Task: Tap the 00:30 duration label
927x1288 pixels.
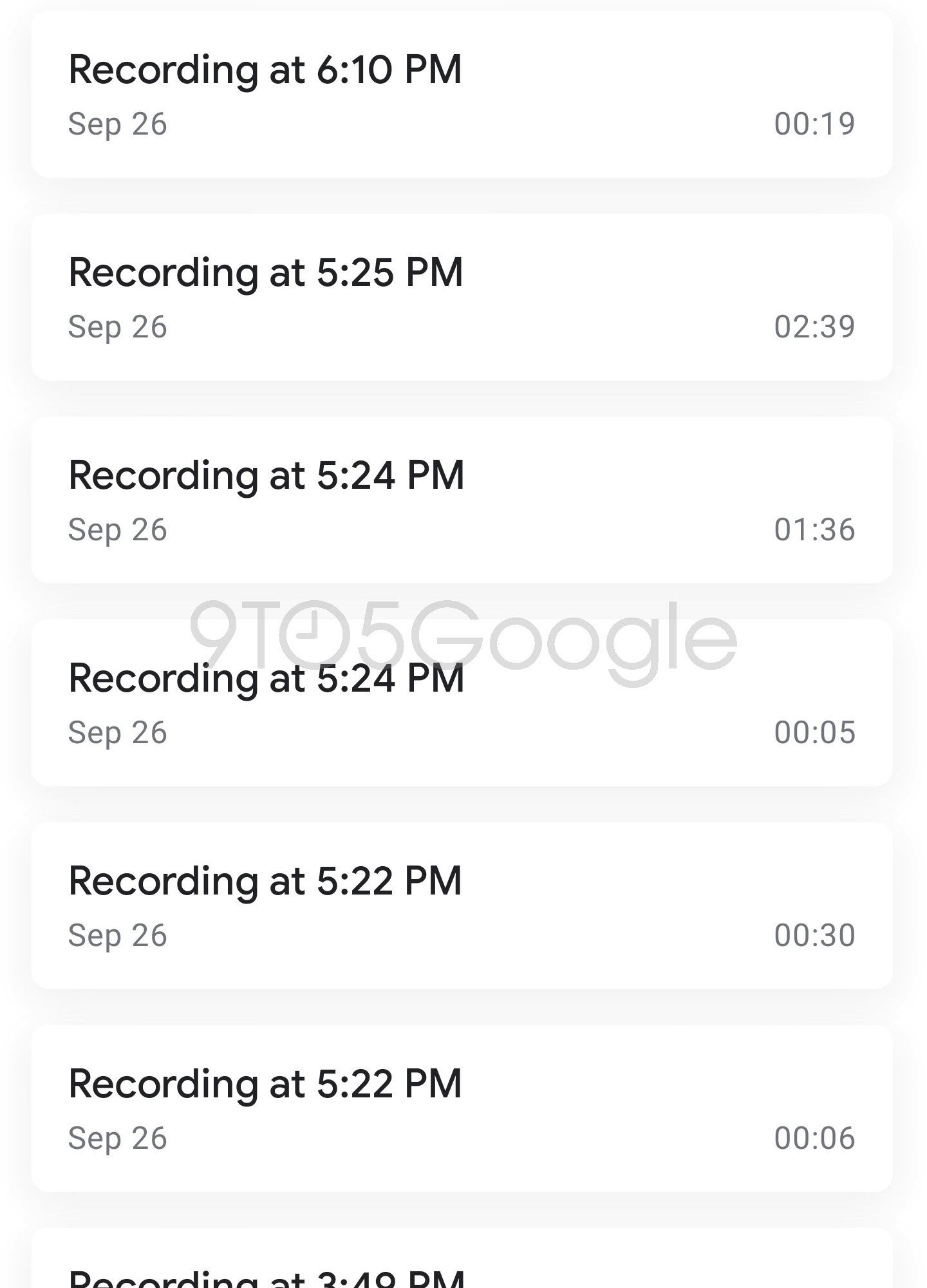Action: pos(814,935)
